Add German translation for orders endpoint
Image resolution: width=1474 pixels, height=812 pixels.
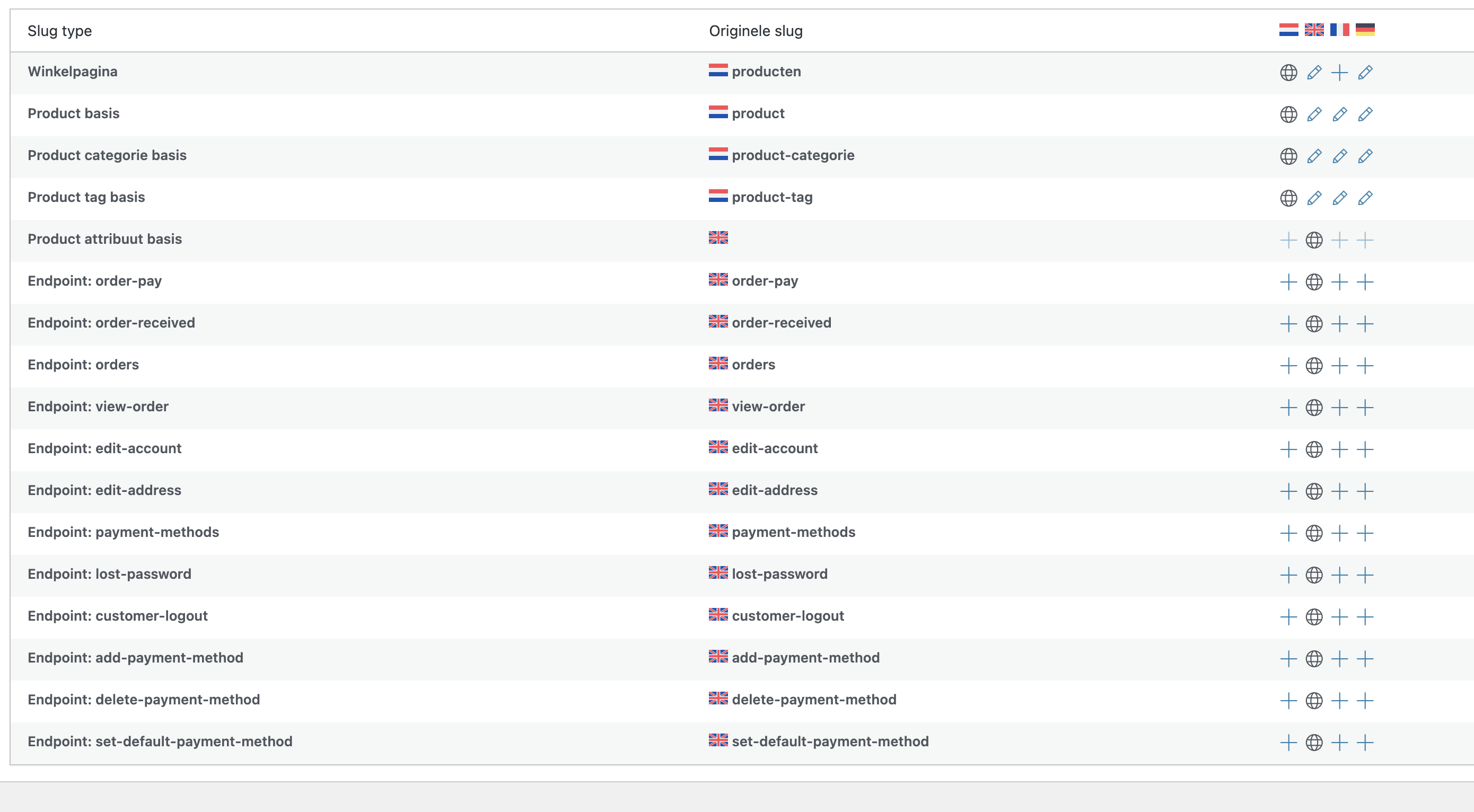tap(1365, 365)
